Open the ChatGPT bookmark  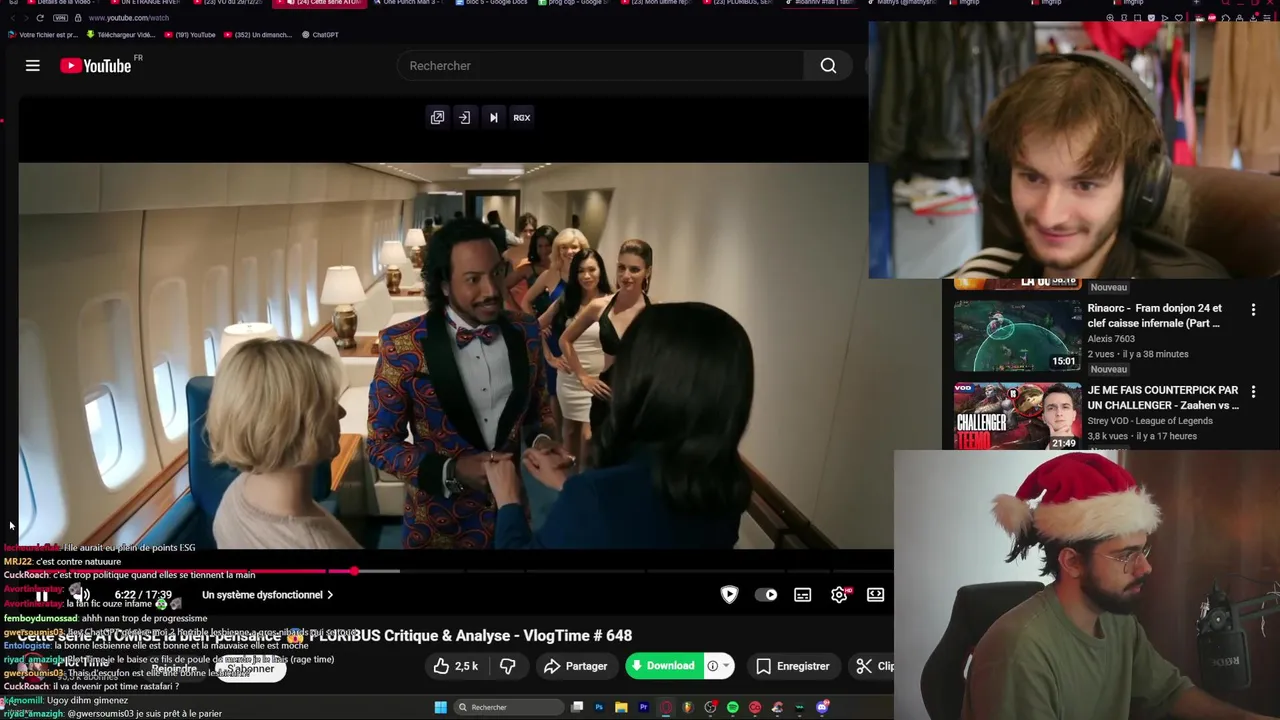[x=320, y=35]
